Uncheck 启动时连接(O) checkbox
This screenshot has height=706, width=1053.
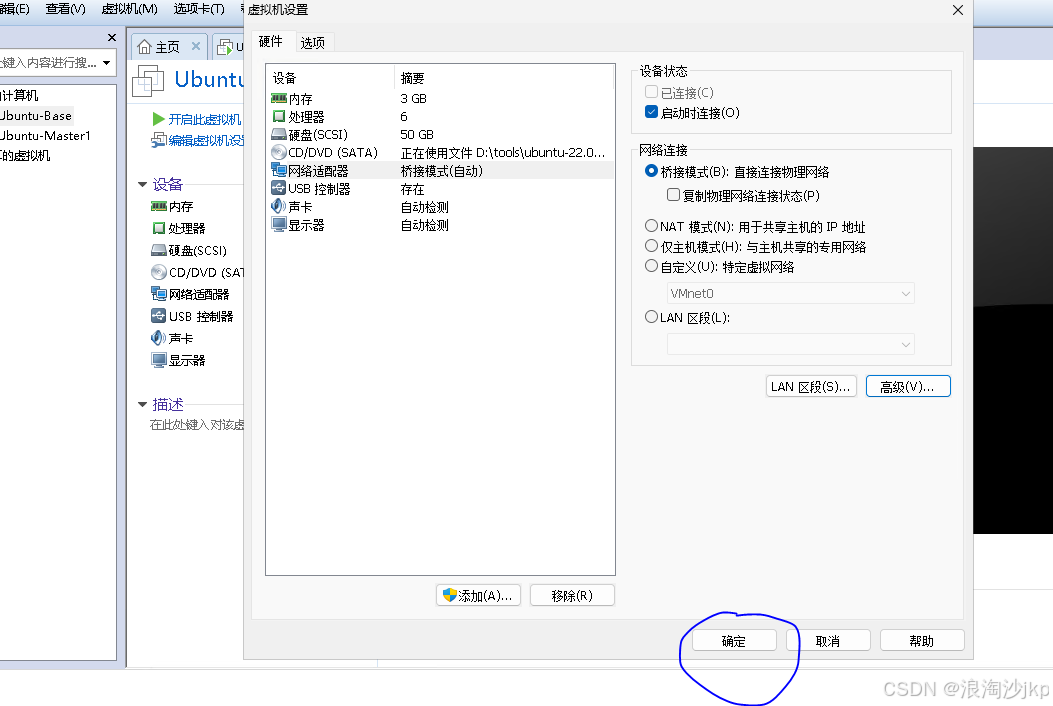[651, 112]
